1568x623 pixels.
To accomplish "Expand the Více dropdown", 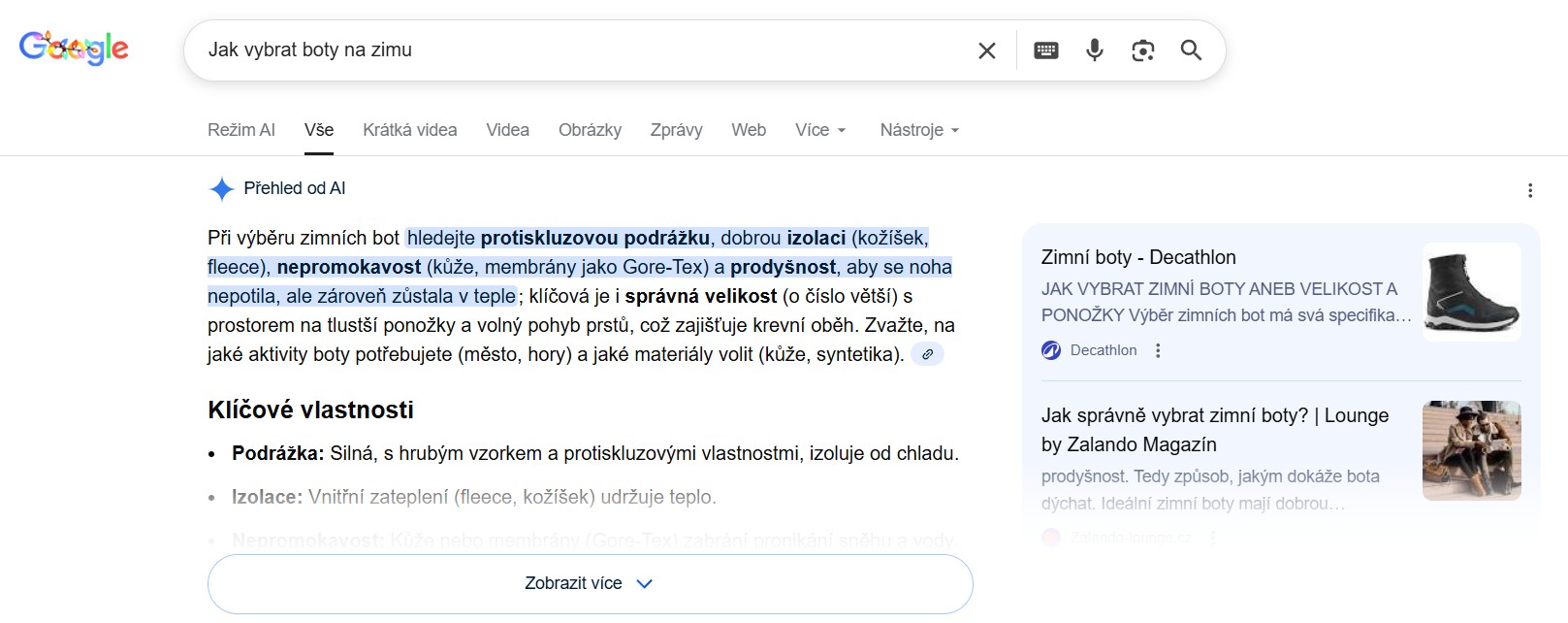I will [x=820, y=130].
